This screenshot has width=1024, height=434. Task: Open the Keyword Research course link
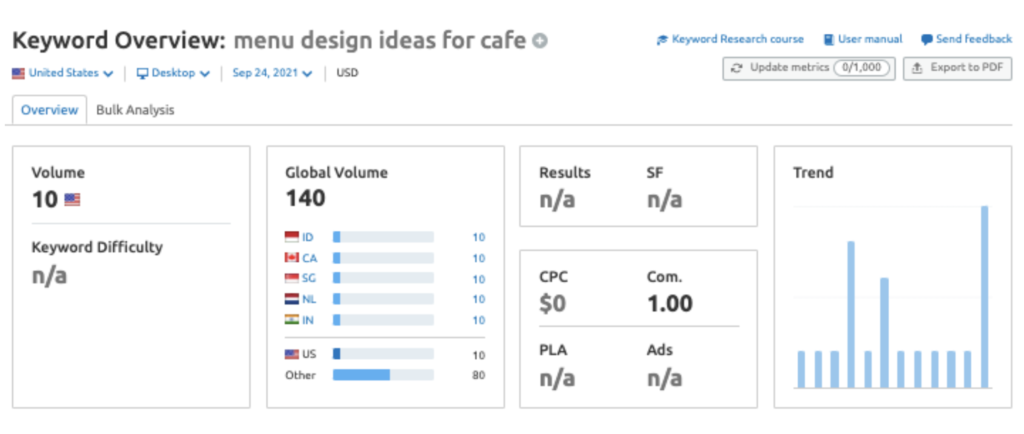[x=730, y=40]
